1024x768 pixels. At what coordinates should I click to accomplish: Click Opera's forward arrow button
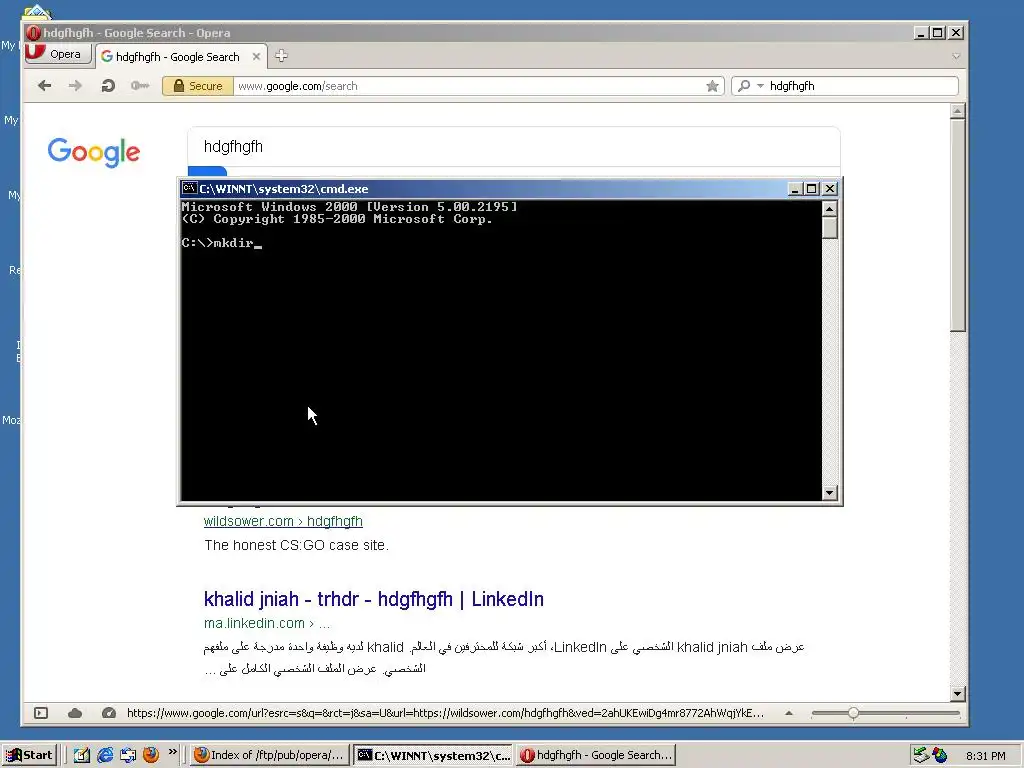[x=75, y=86]
